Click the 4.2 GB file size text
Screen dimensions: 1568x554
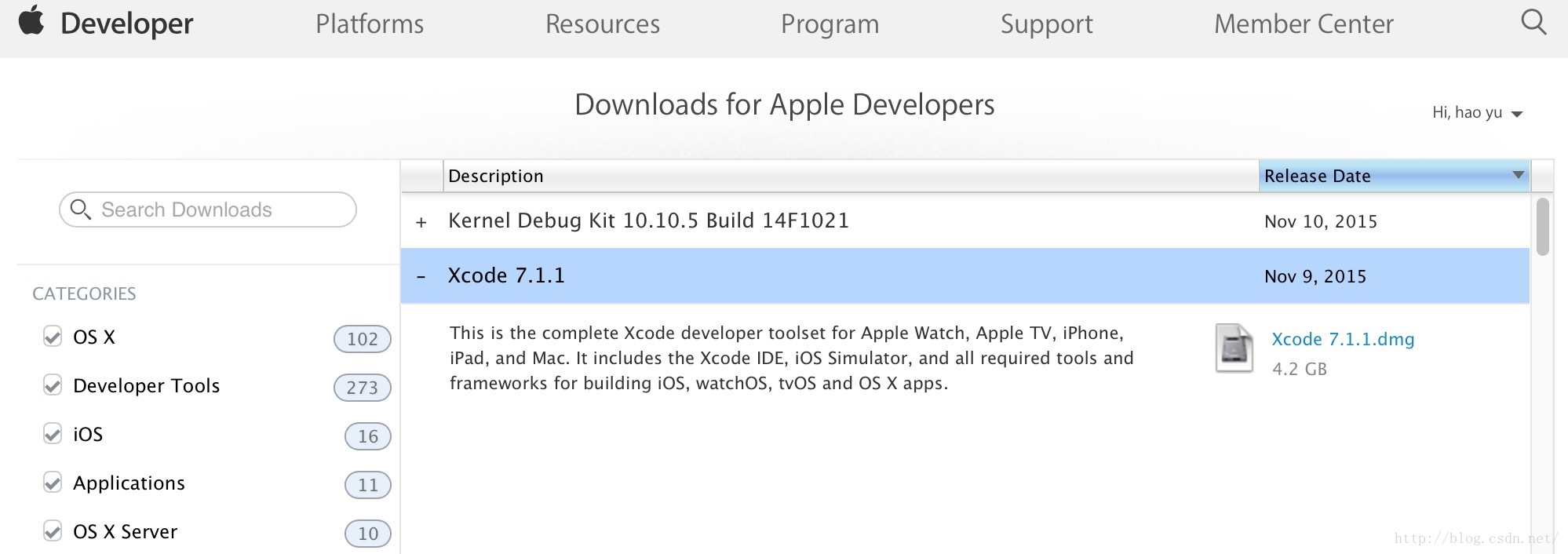(1300, 369)
